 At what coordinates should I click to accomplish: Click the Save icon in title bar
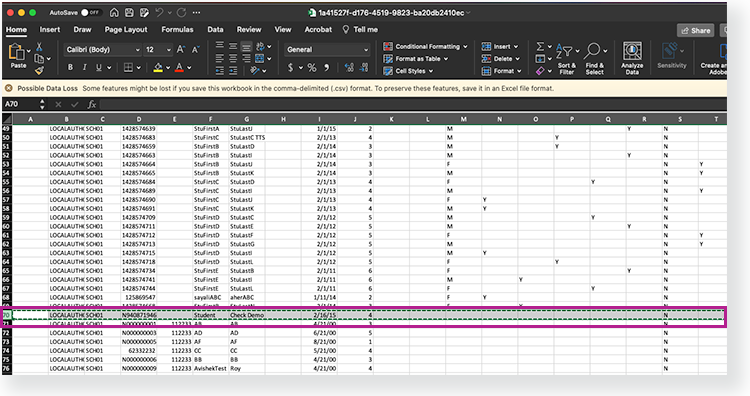pos(129,12)
